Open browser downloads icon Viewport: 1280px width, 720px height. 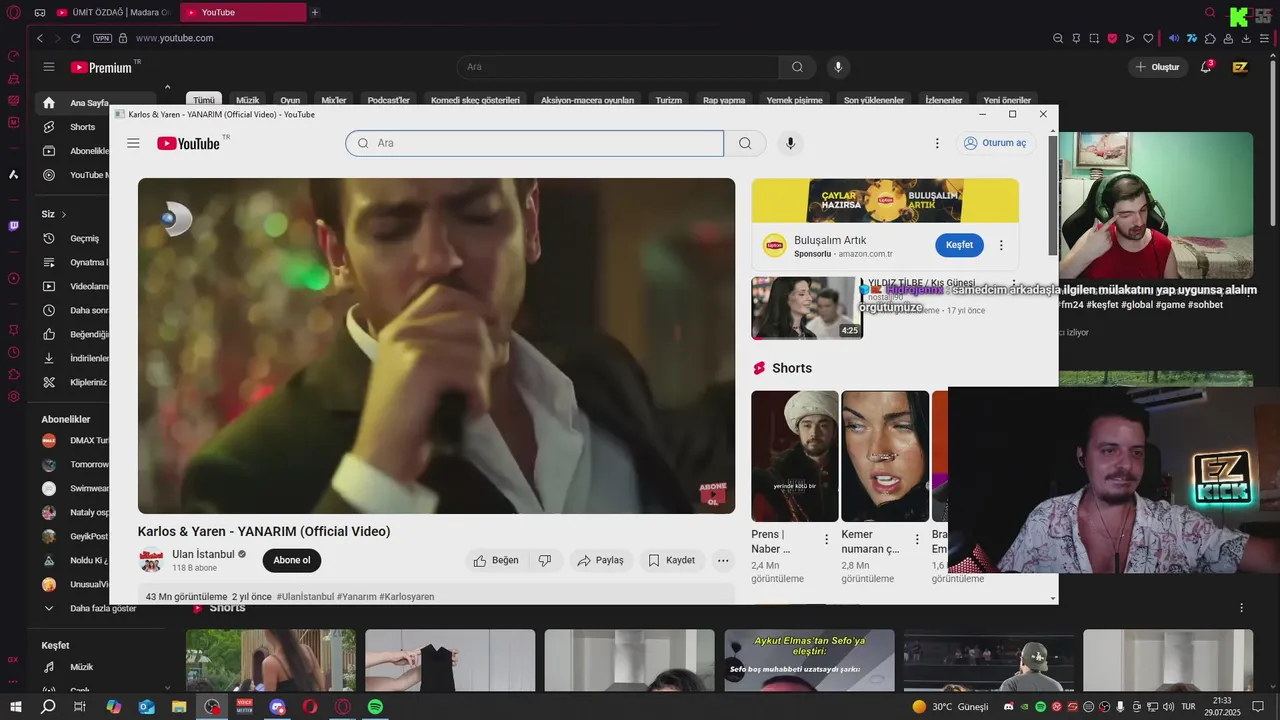1246,38
